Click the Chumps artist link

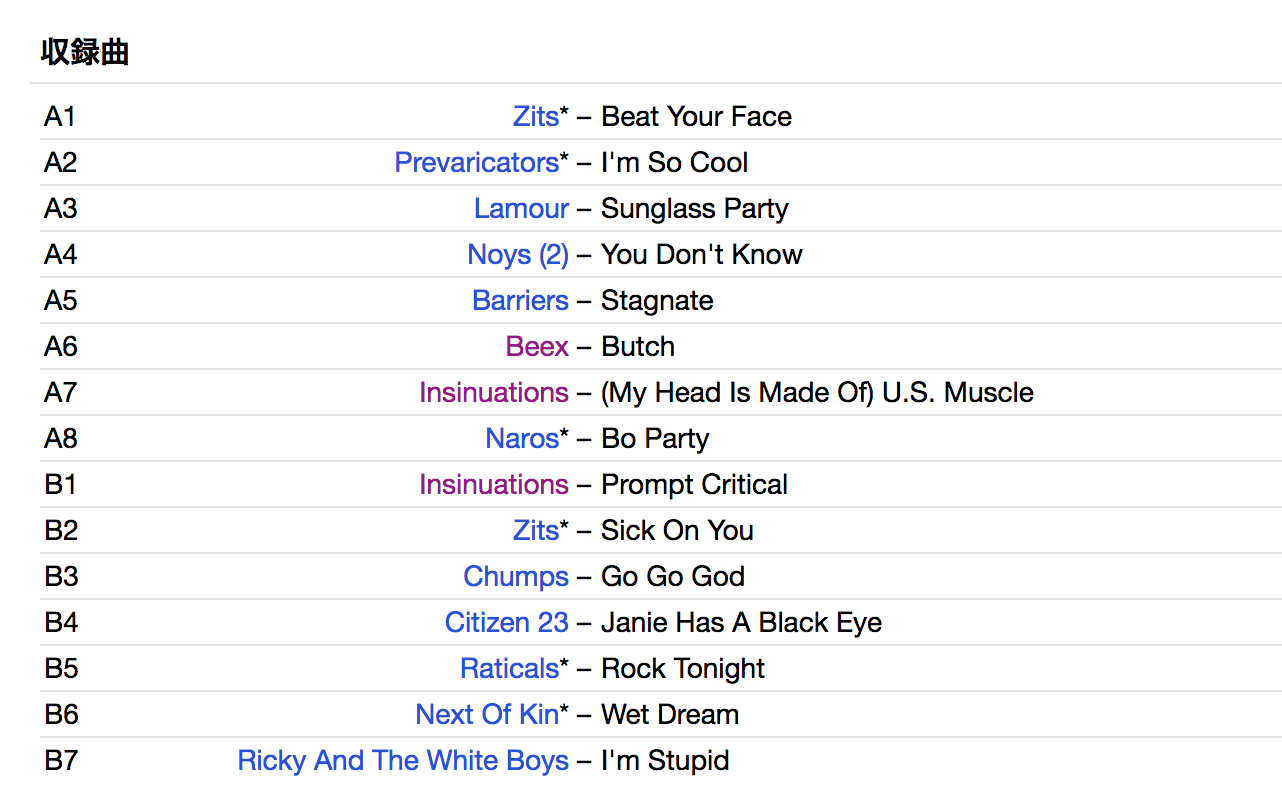[x=516, y=577]
